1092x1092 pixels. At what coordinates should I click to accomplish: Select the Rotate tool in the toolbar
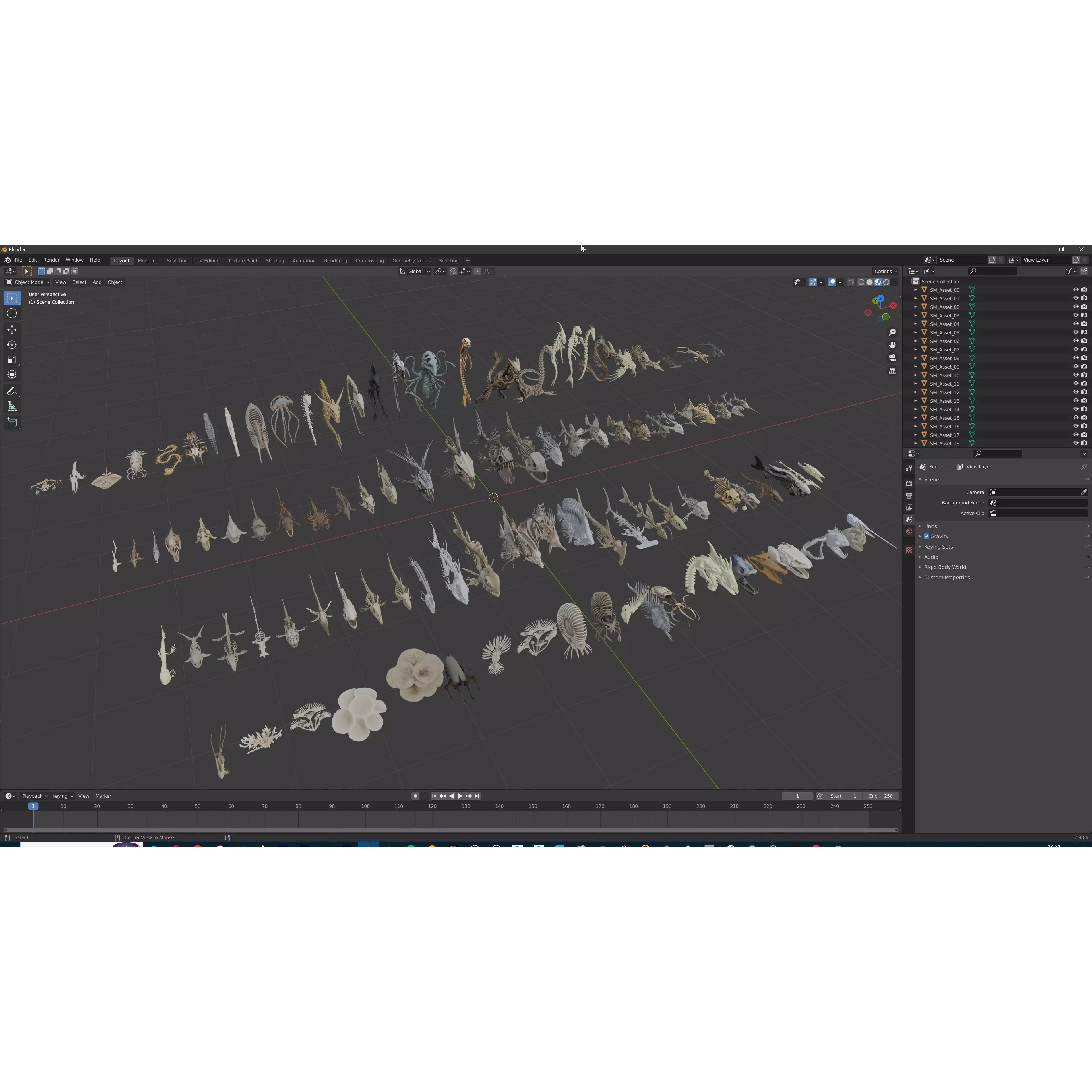pos(12,344)
